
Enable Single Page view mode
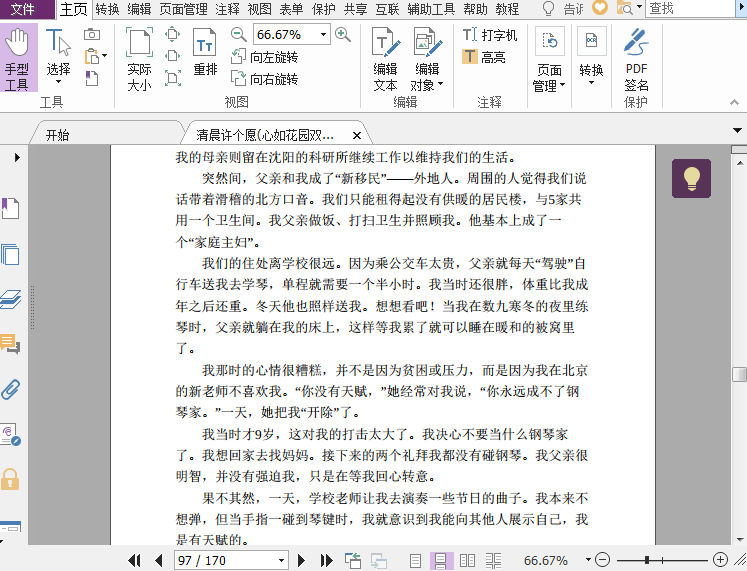tap(415, 561)
